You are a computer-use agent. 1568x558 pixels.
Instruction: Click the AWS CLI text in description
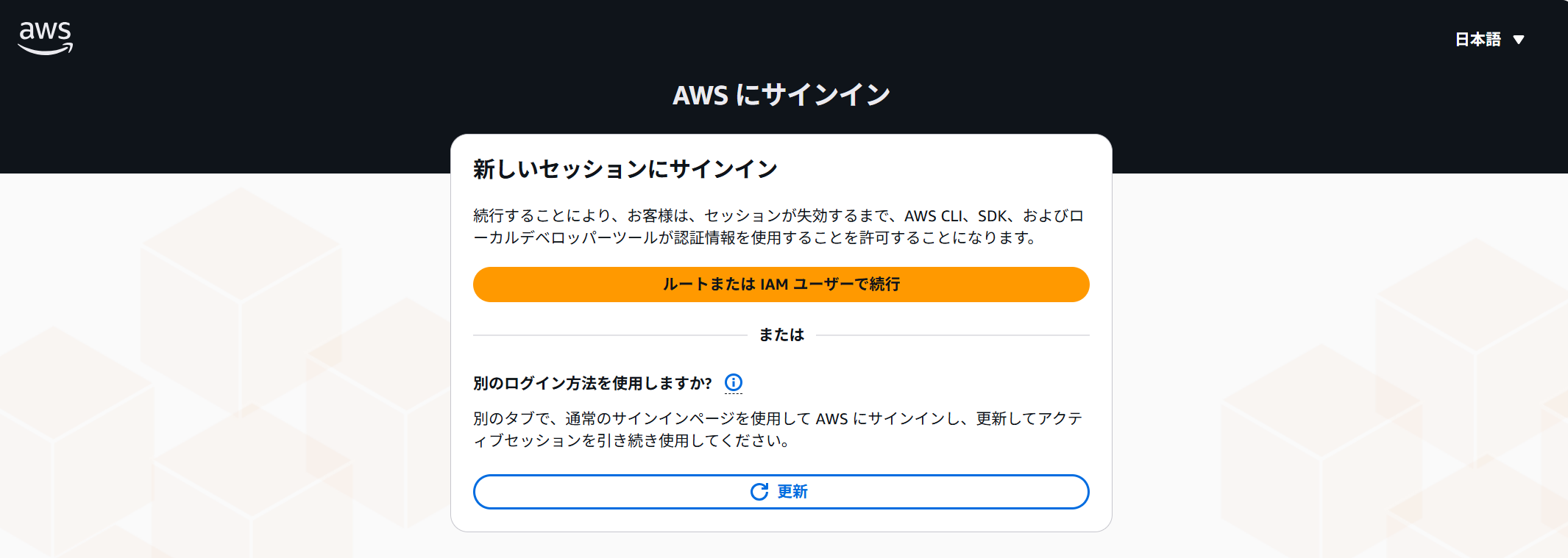pos(933,216)
